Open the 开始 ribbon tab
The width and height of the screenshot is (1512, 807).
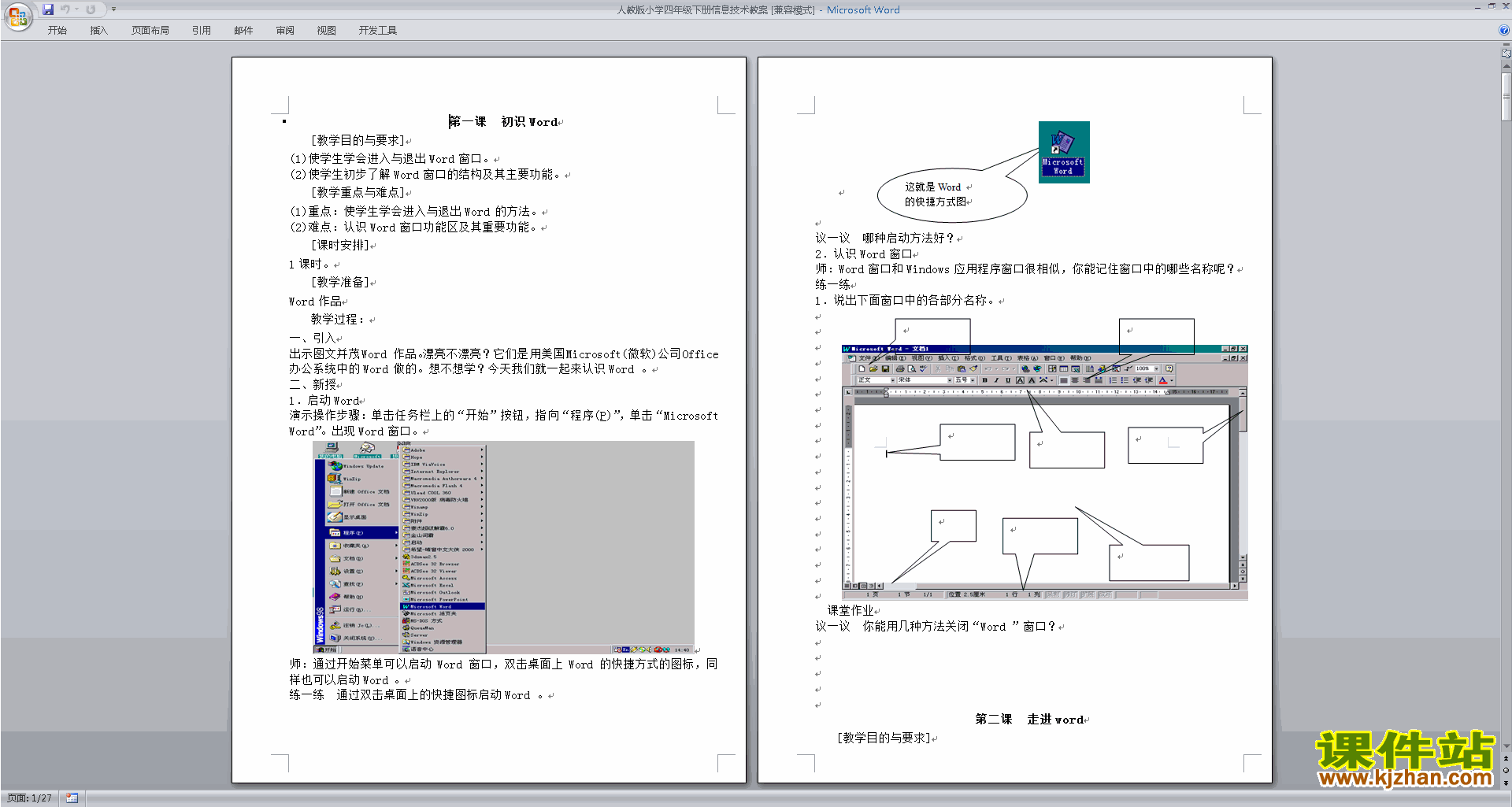tap(57, 31)
